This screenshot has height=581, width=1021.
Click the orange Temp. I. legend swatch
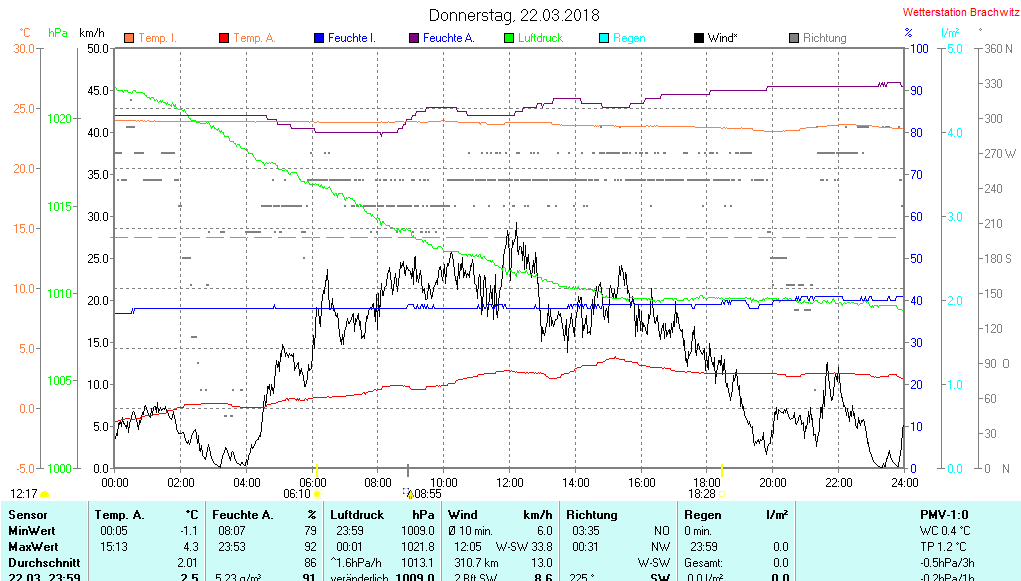128,38
